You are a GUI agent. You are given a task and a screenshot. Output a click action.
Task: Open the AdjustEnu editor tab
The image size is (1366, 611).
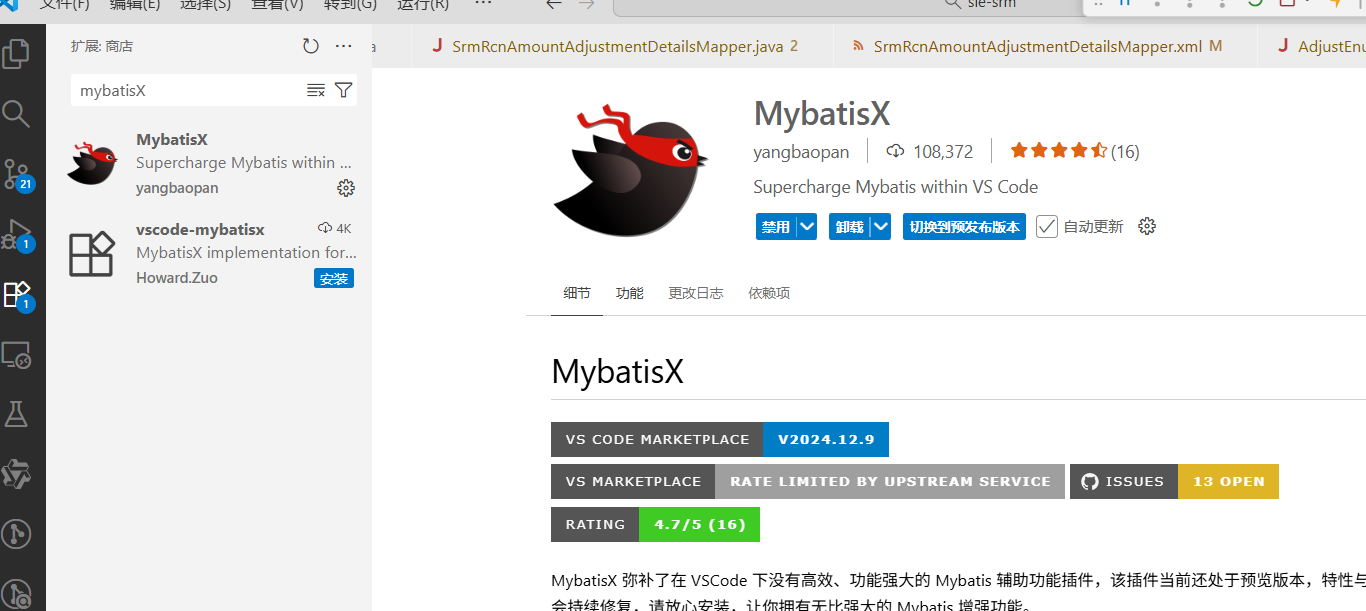coord(1311,46)
